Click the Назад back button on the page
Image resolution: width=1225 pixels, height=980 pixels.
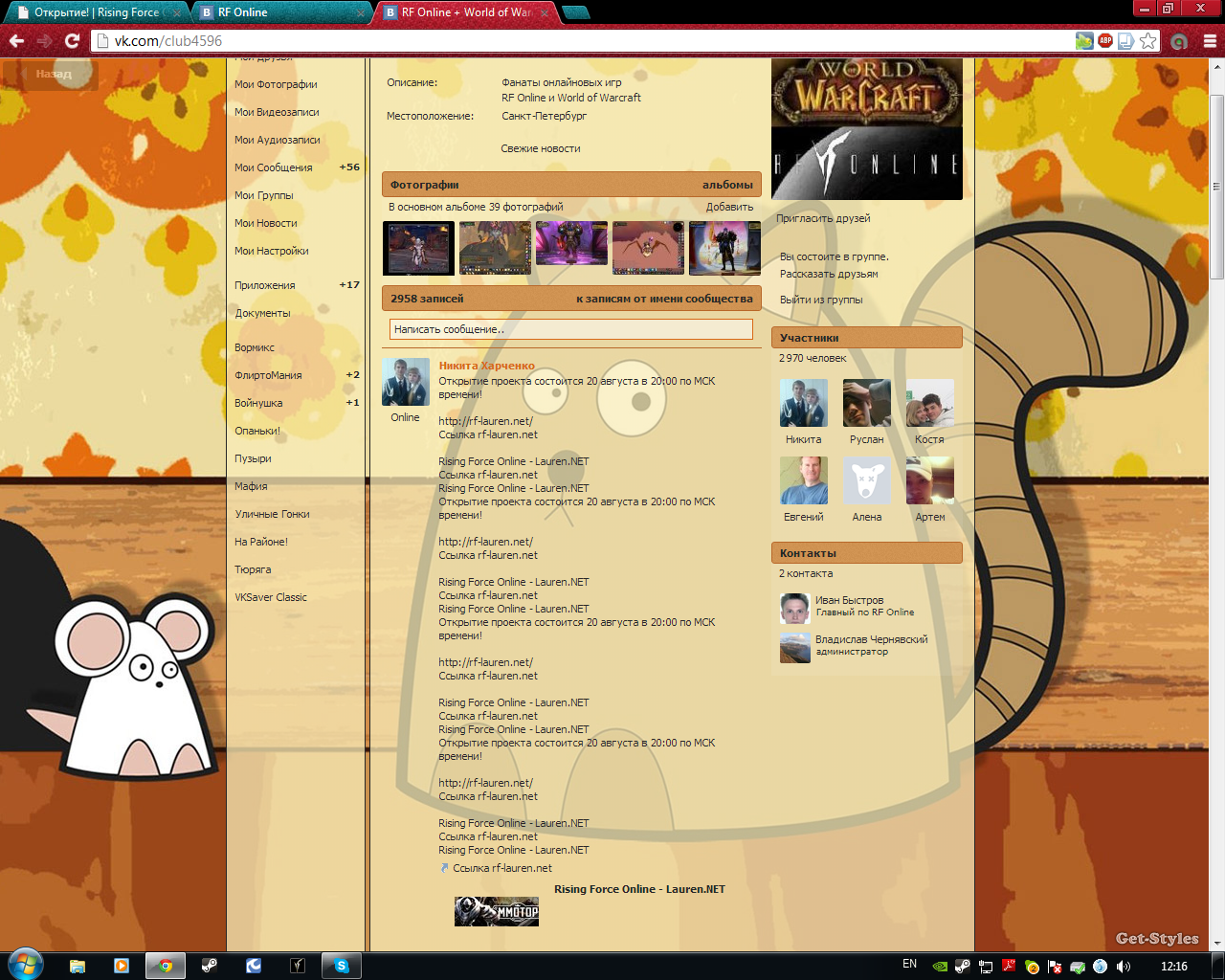tap(50, 74)
